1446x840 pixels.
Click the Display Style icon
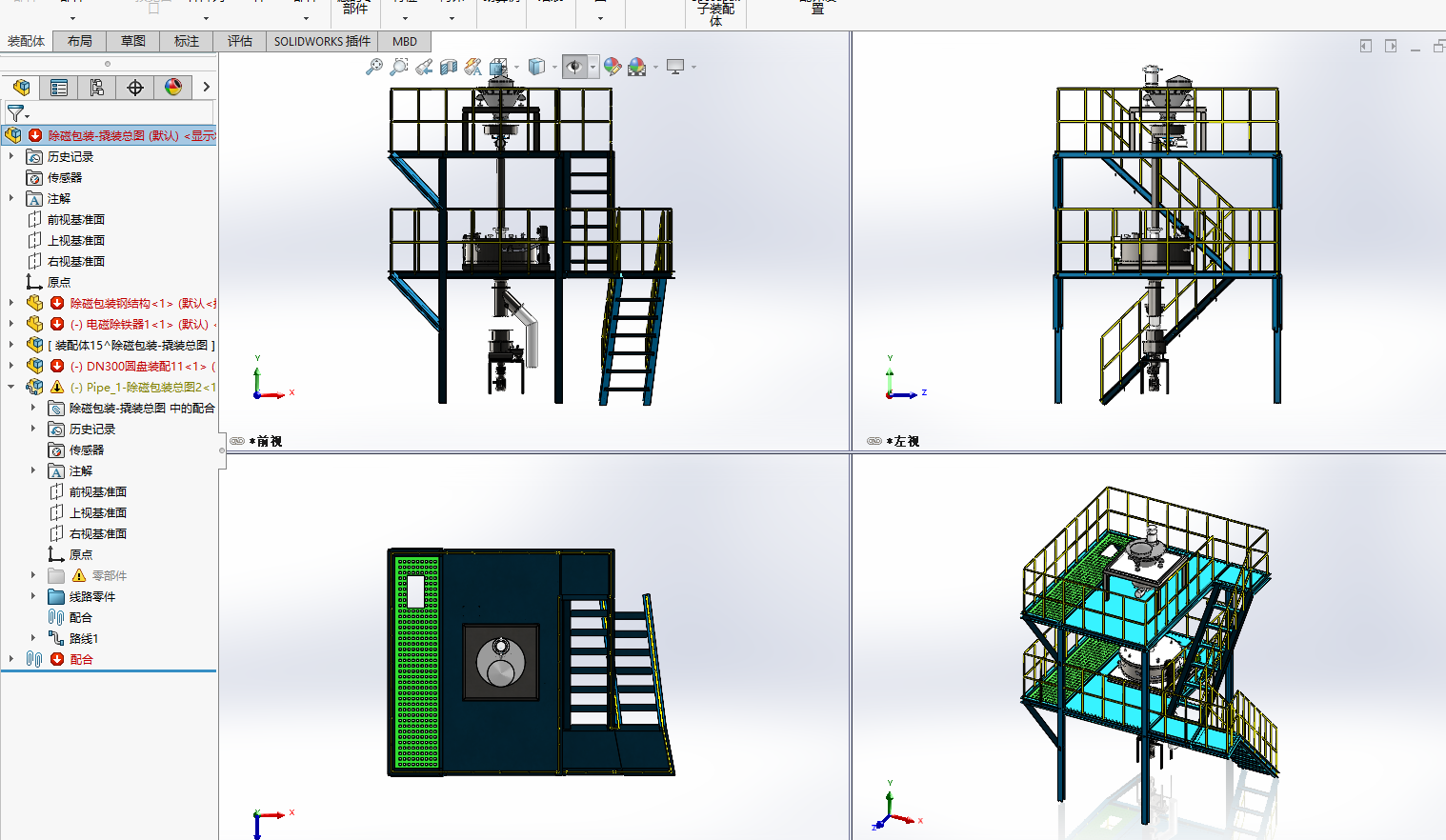tap(537, 67)
